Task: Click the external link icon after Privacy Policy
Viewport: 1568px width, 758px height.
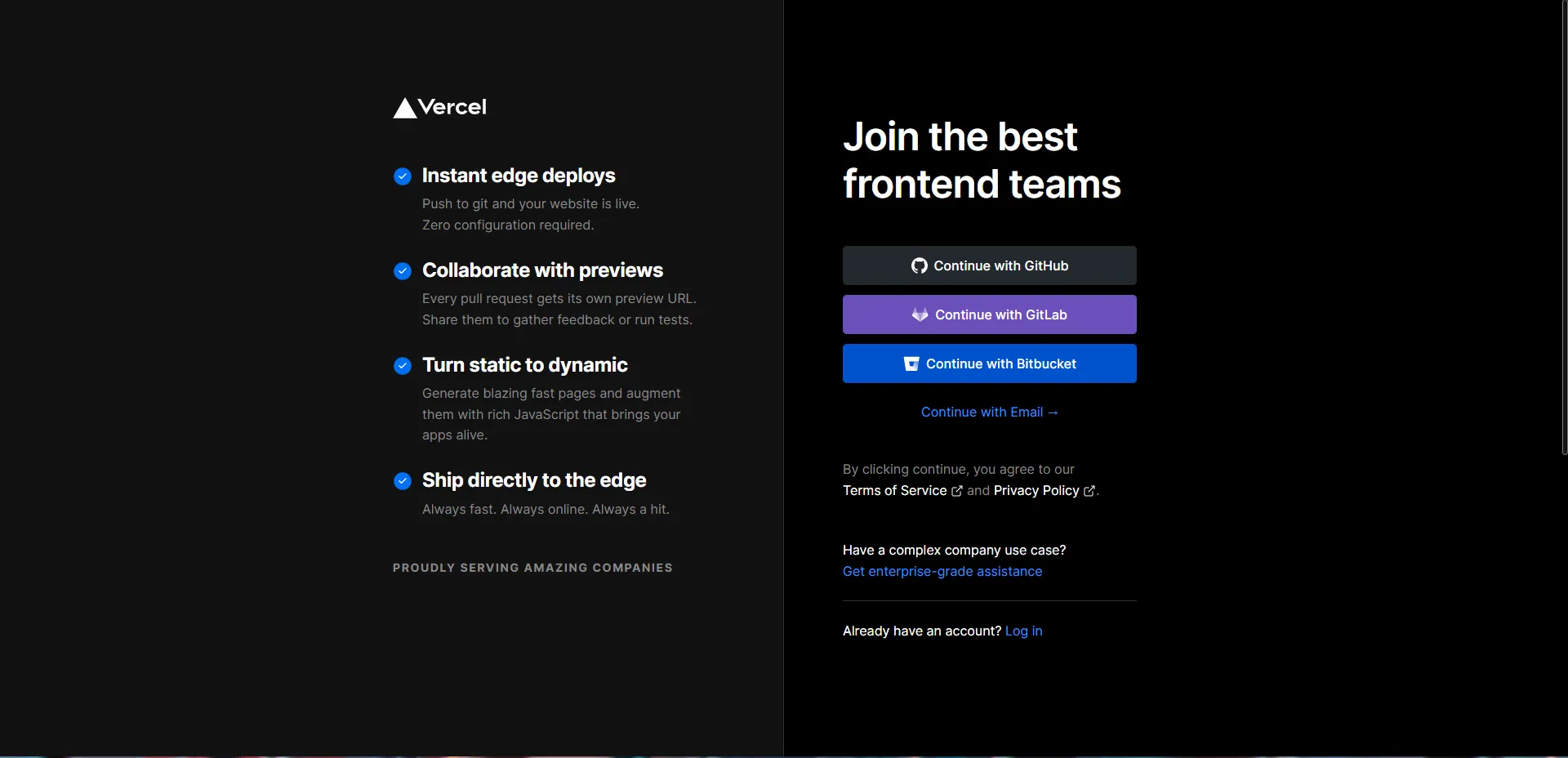Action: point(1089,491)
